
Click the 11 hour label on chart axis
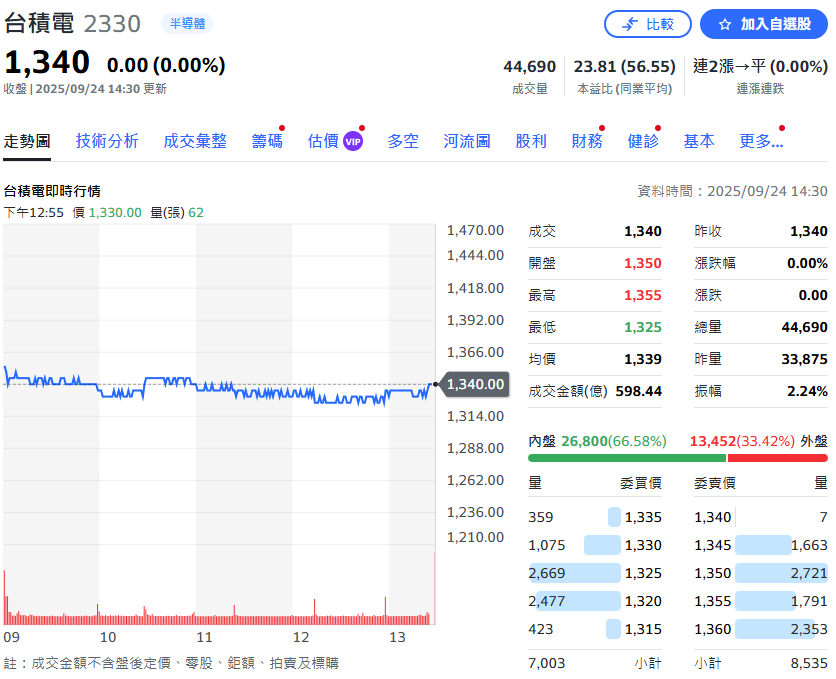(x=204, y=637)
